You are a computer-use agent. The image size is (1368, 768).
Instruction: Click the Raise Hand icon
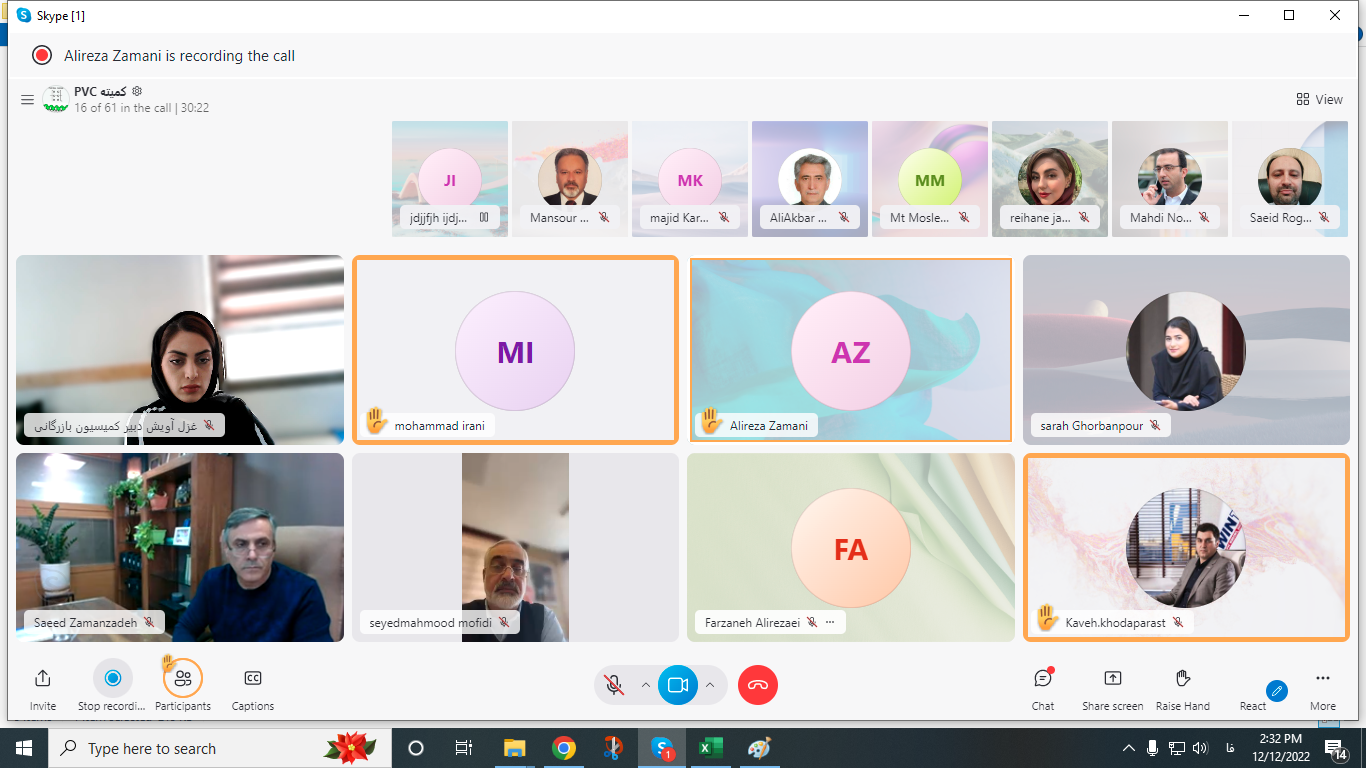[x=1183, y=680]
